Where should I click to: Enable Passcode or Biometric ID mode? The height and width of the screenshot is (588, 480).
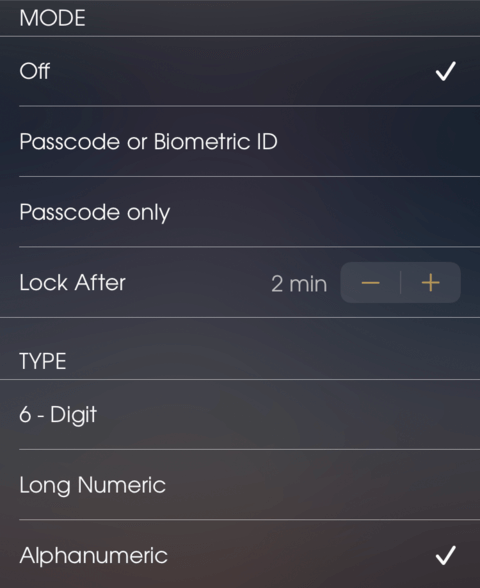(x=240, y=141)
